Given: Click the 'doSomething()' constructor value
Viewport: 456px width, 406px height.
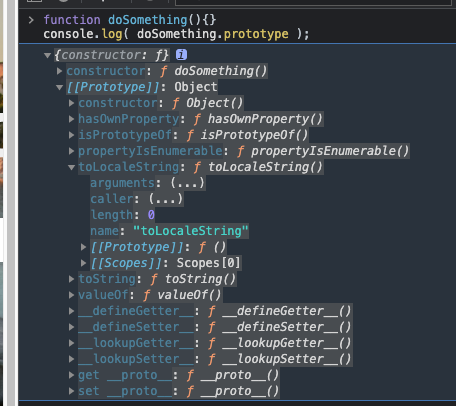Looking at the screenshot, I should pos(221,71).
